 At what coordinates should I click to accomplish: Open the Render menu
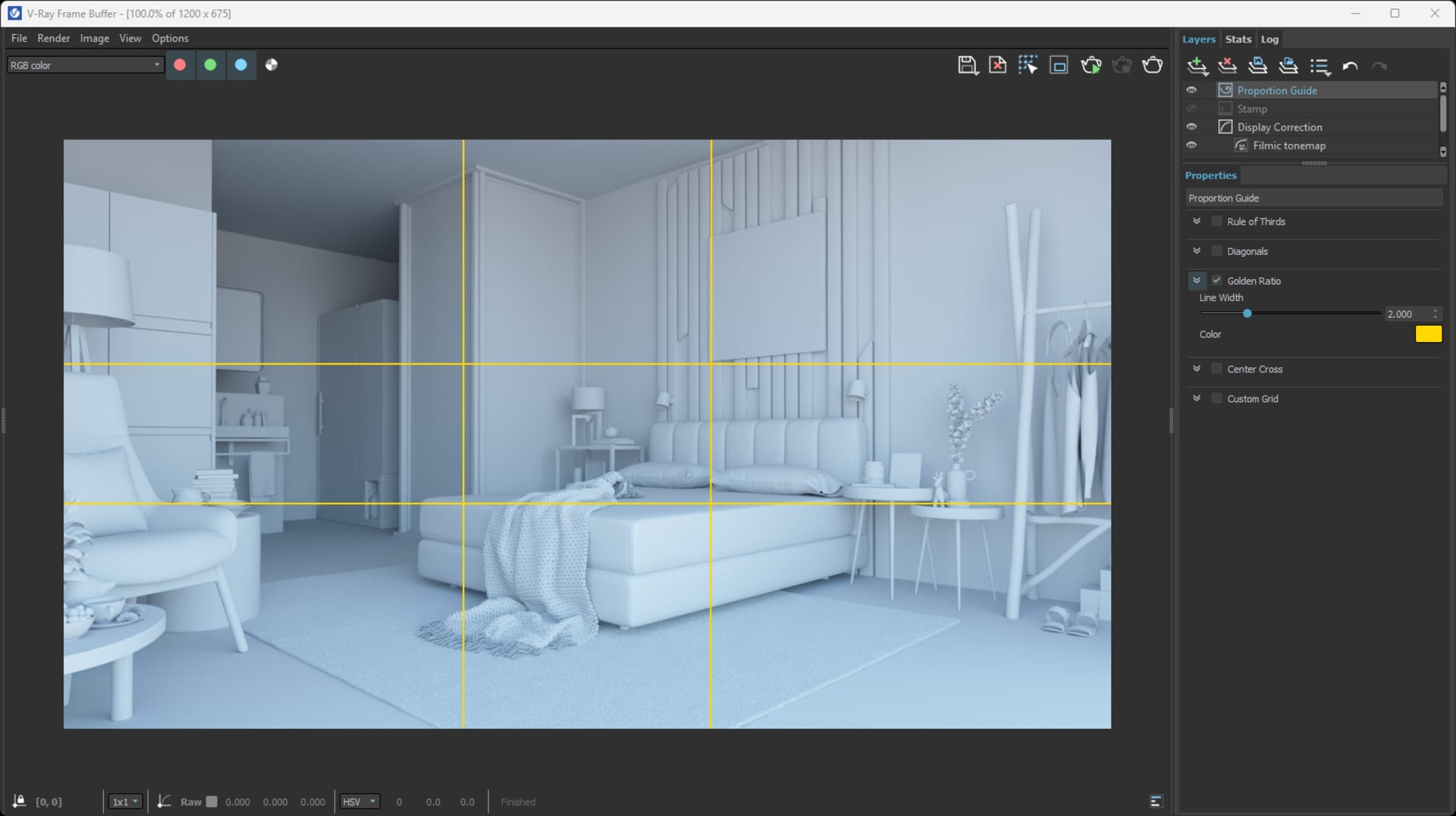pos(53,38)
